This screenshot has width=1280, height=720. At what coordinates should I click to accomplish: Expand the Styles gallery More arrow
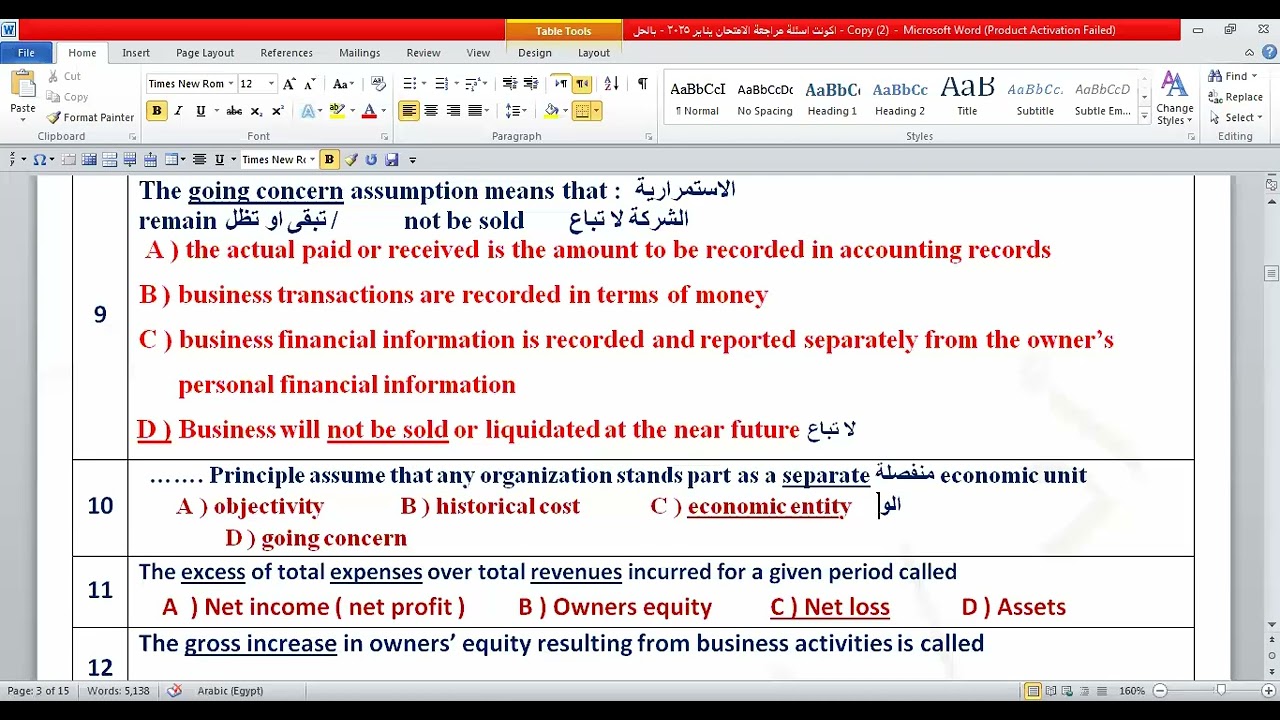tap(1144, 117)
